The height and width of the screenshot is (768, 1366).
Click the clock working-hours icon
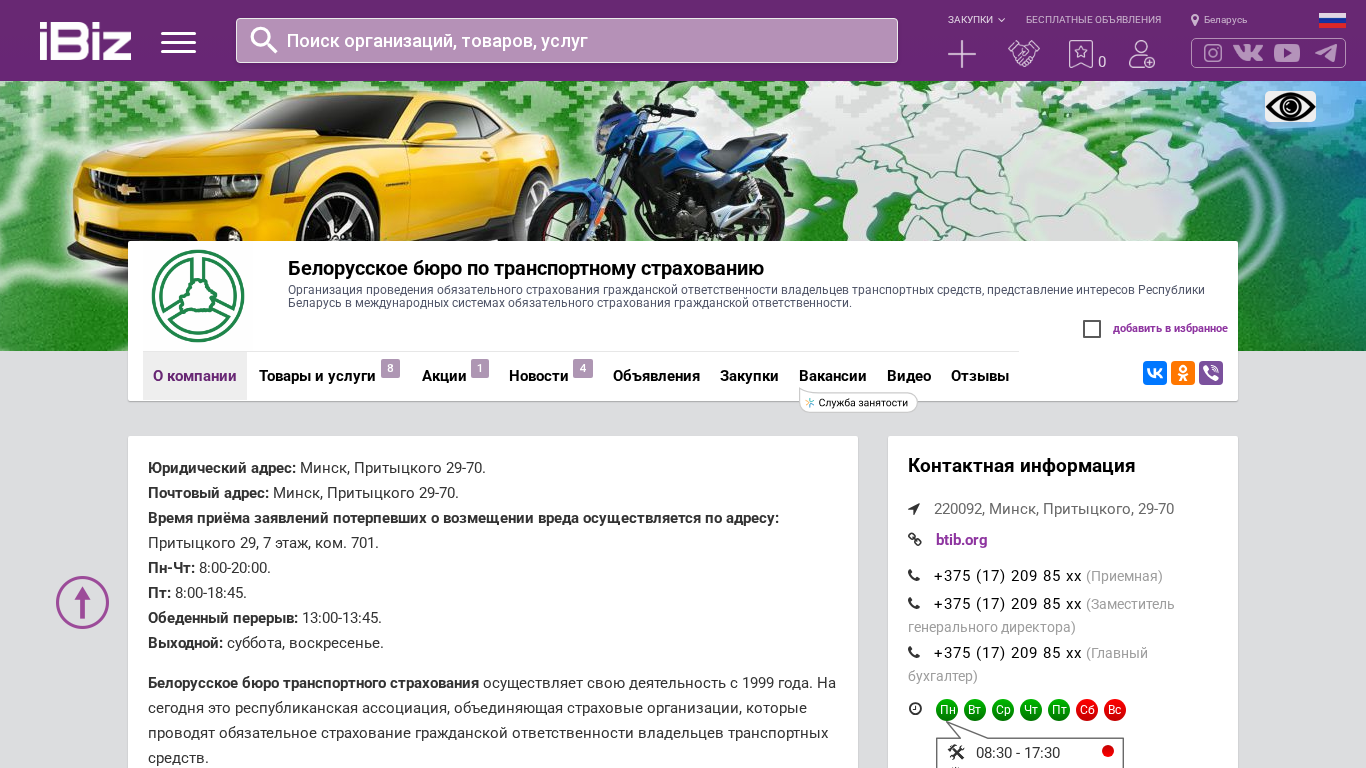point(915,709)
